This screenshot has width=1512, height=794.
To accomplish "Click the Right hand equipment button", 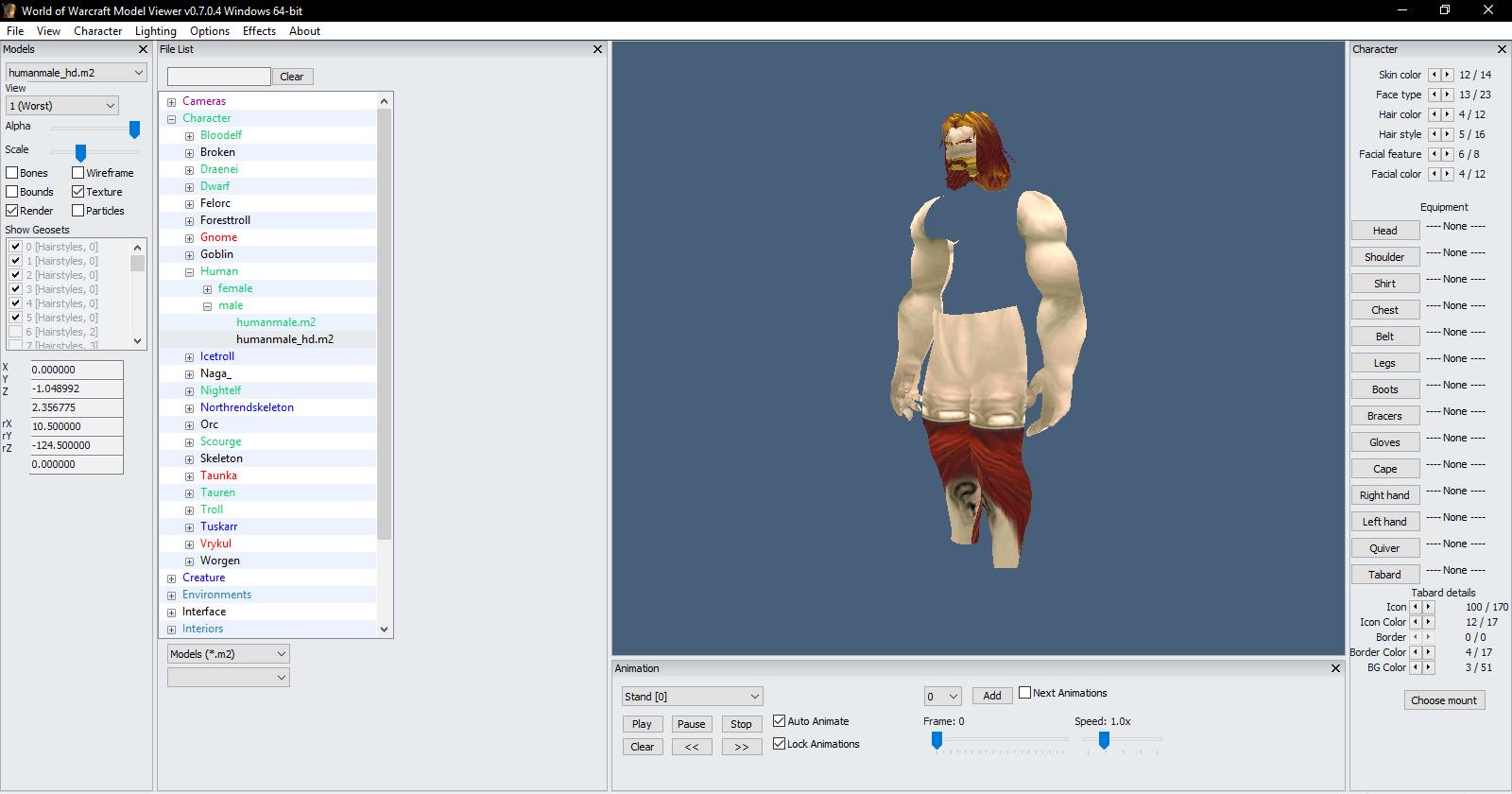I will [x=1384, y=495].
